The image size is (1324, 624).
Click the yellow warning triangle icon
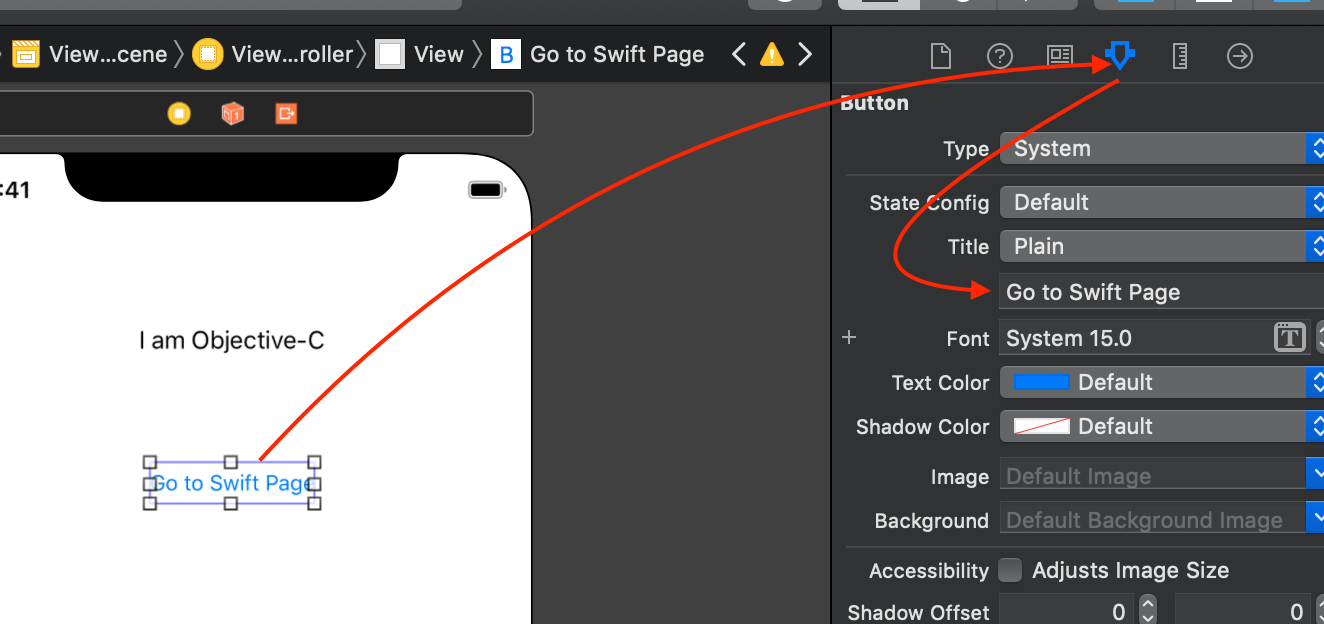[x=771, y=54]
